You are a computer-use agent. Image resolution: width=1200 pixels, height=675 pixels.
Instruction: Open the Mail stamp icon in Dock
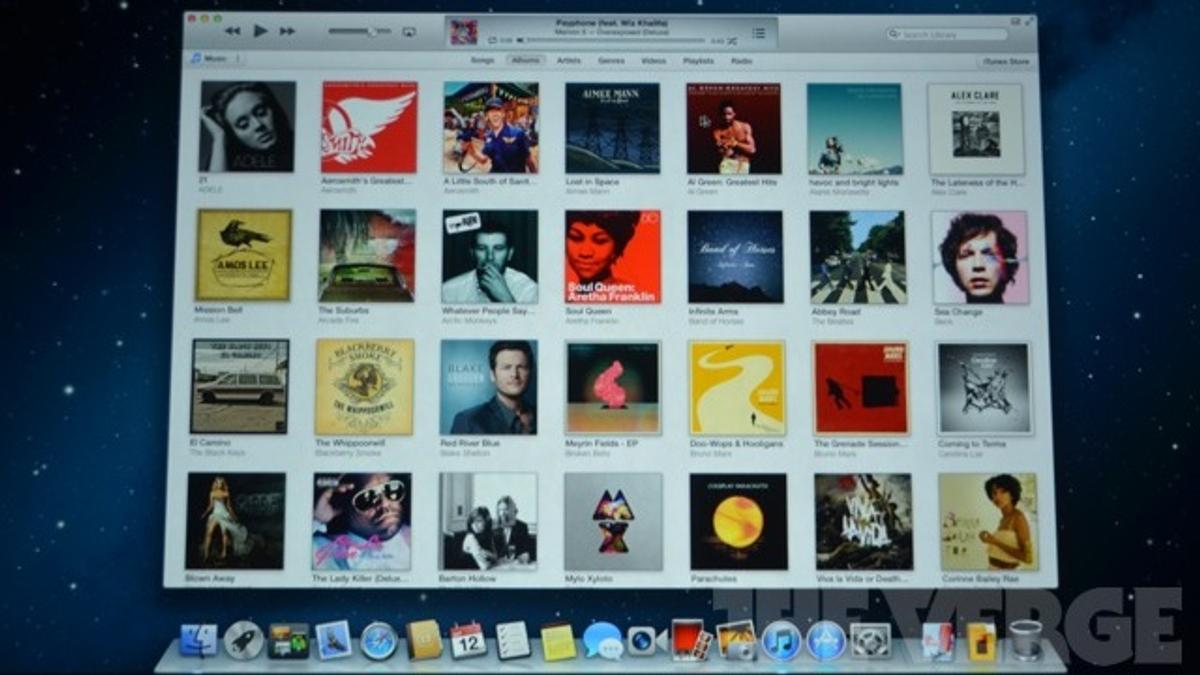(333, 640)
